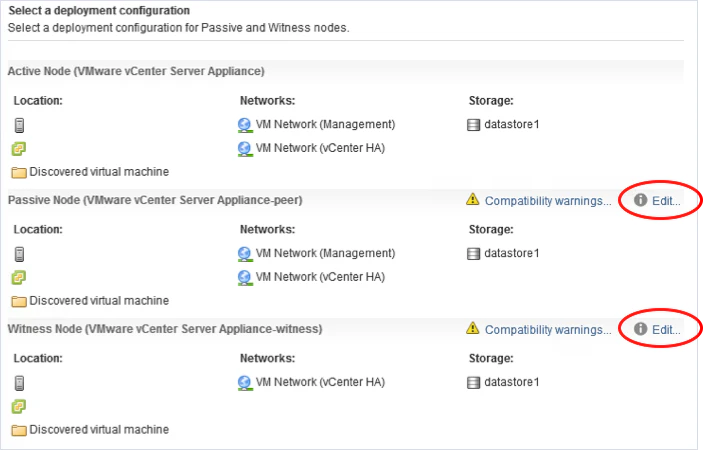703x450 pixels.
Task: Select Witness Node Discovered virtual machine text
Action: [99, 429]
